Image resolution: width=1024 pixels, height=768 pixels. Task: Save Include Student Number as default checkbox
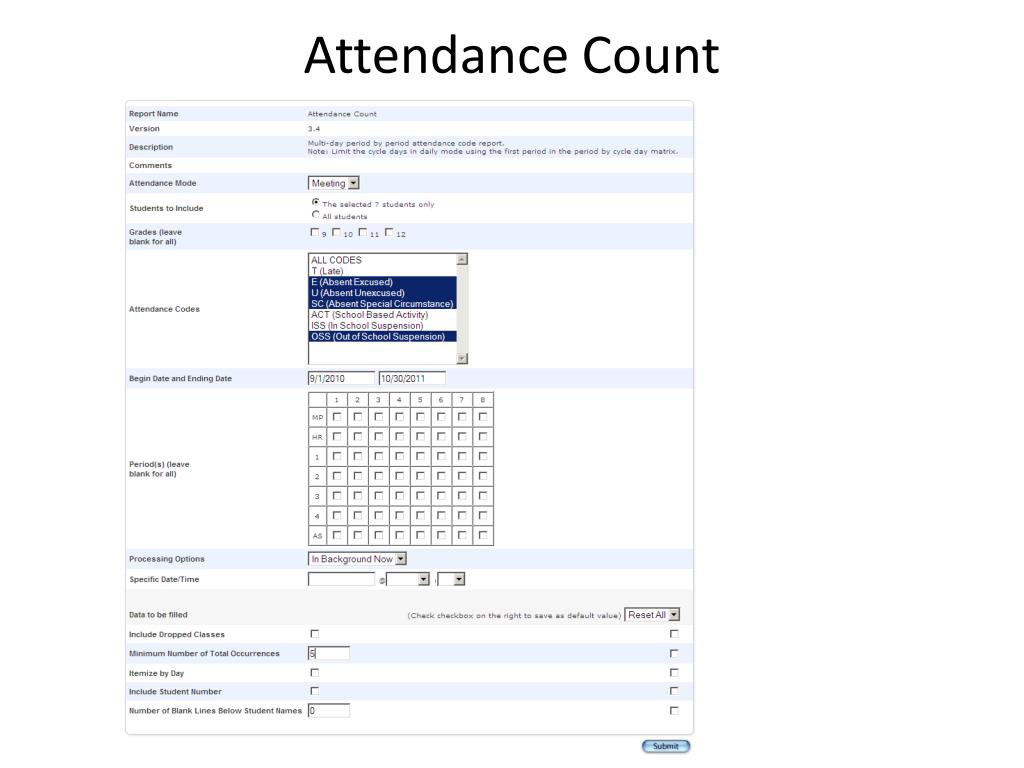(x=674, y=690)
